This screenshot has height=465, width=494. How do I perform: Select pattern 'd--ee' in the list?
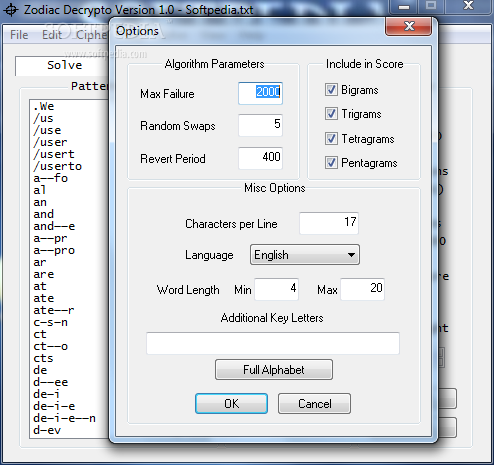51,382
